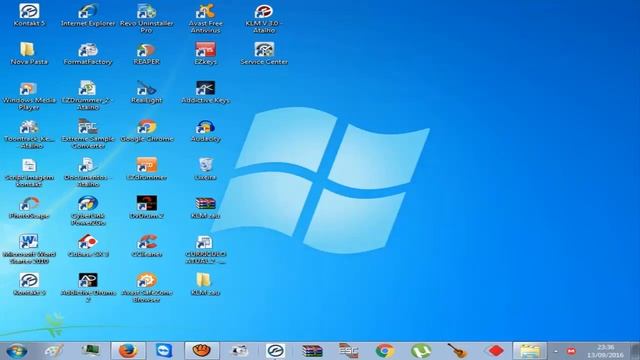Click the Google Chrome taskbar icon
640x360 pixels.
click(384, 351)
